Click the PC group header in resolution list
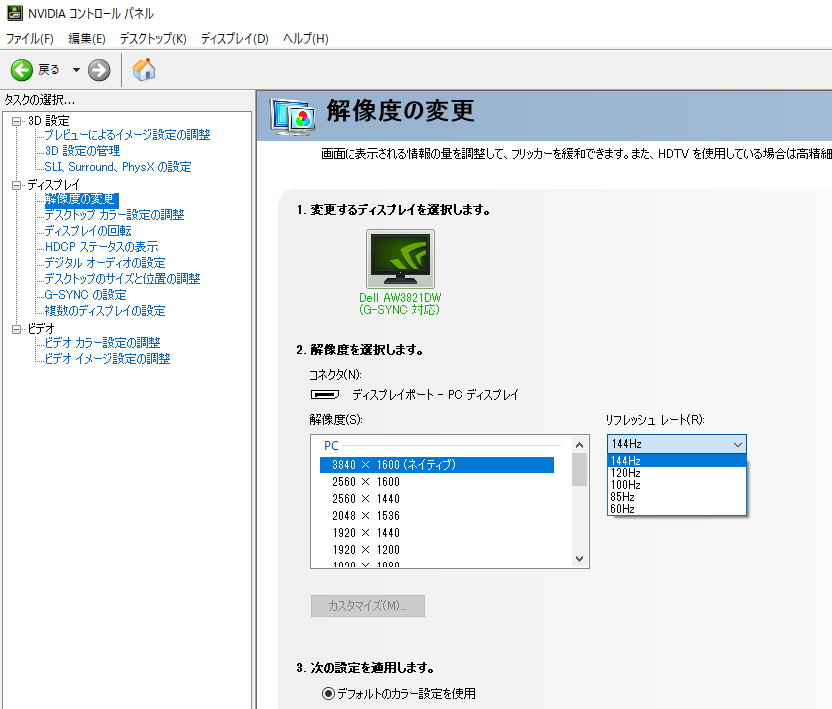This screenshot has width=832, height=709. click(331, 446)
